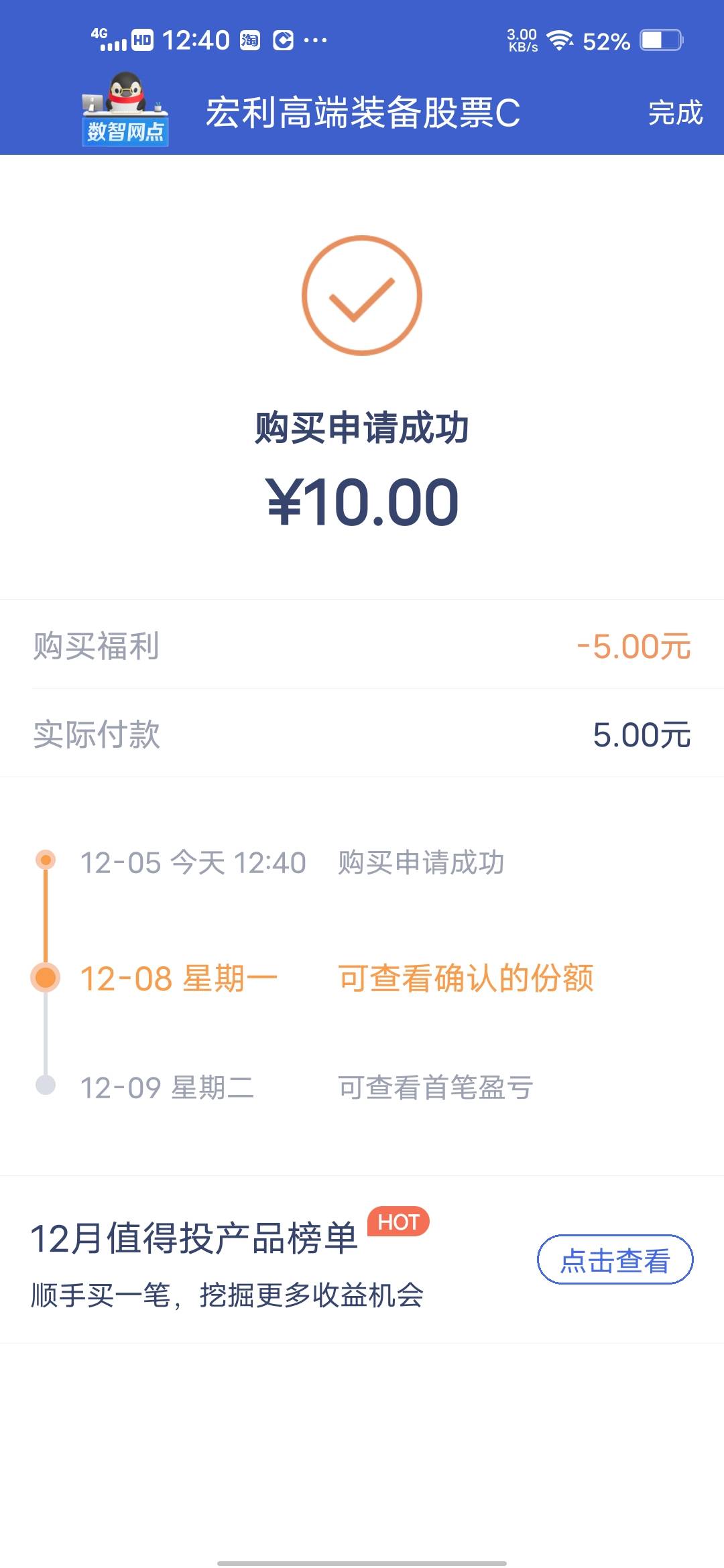Tap the orange success checkmark circle

point(362,296)
